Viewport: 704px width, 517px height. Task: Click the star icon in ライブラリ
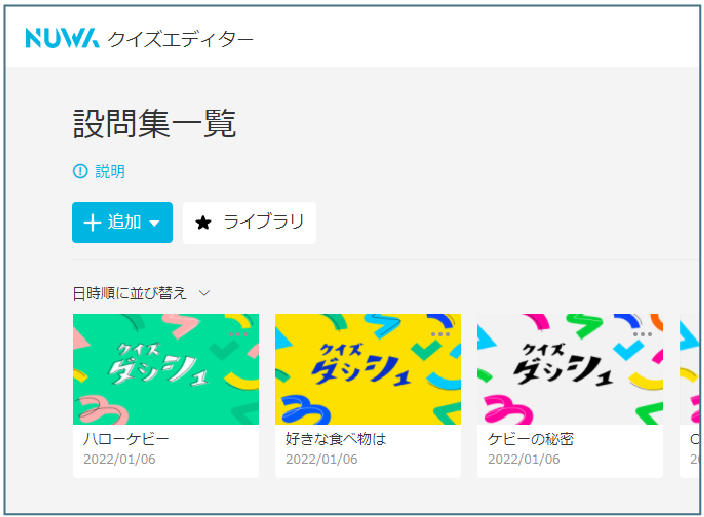[x=203, y=223]
